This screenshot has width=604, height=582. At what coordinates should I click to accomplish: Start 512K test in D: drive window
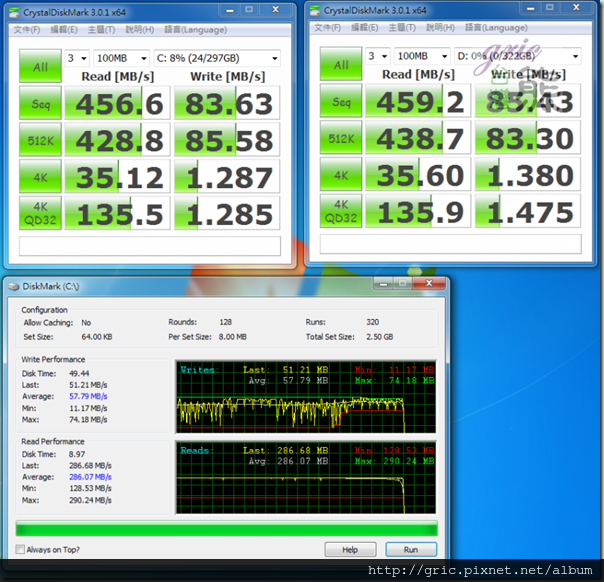click(x=341, y=137)
